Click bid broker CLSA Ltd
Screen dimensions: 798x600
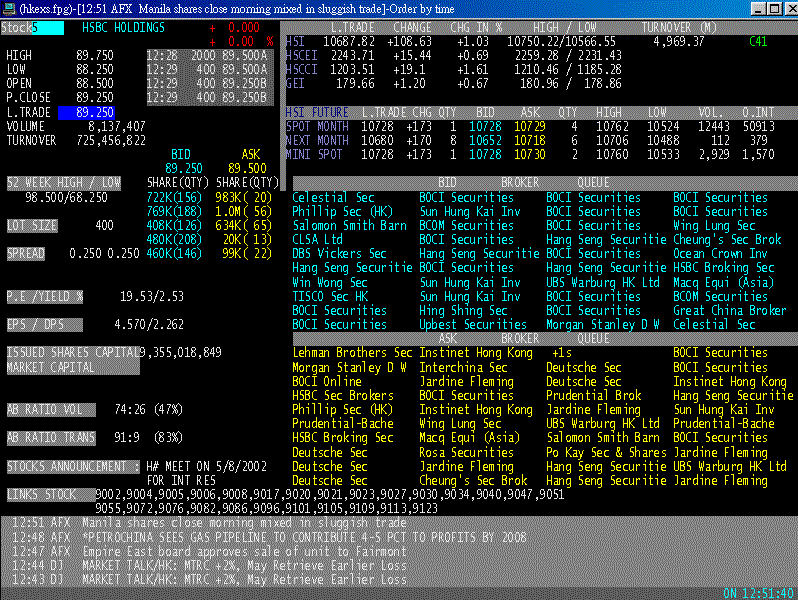[318, 240]
